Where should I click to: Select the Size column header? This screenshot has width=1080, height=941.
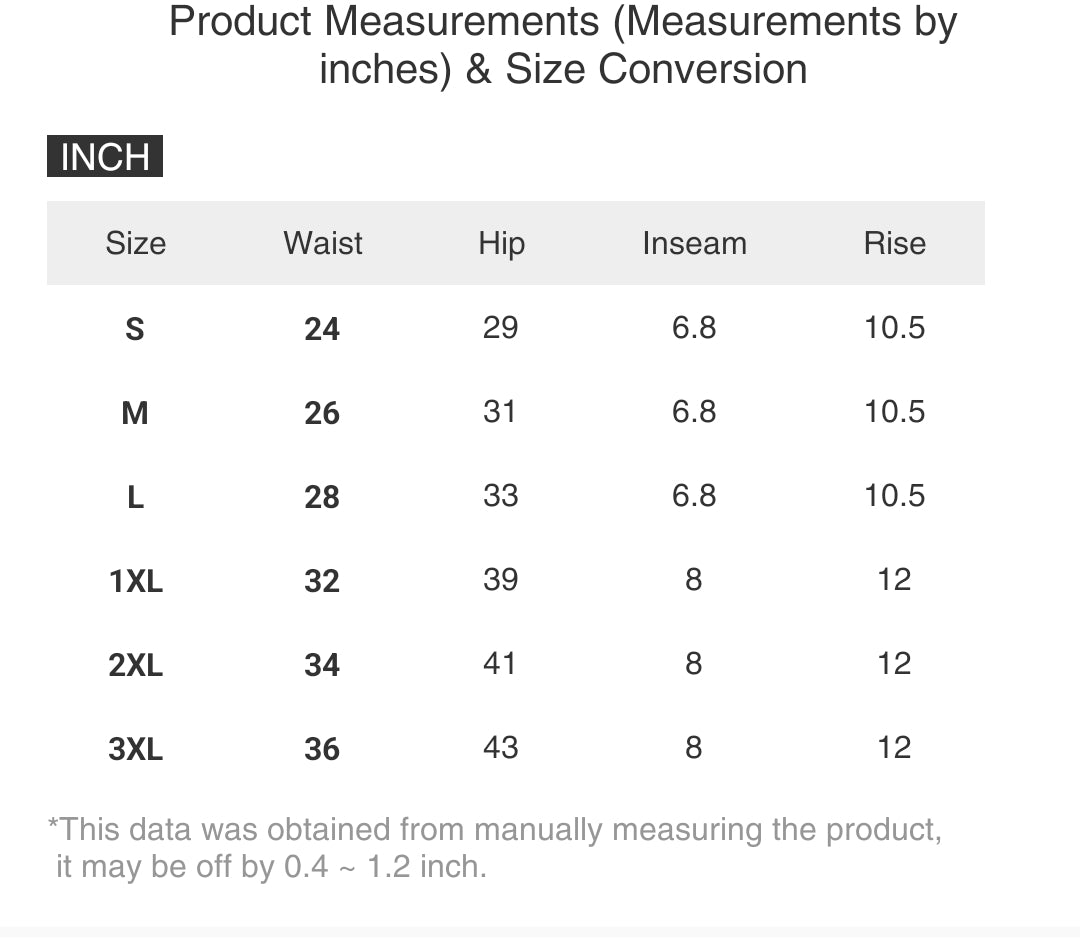coord(135,243)
